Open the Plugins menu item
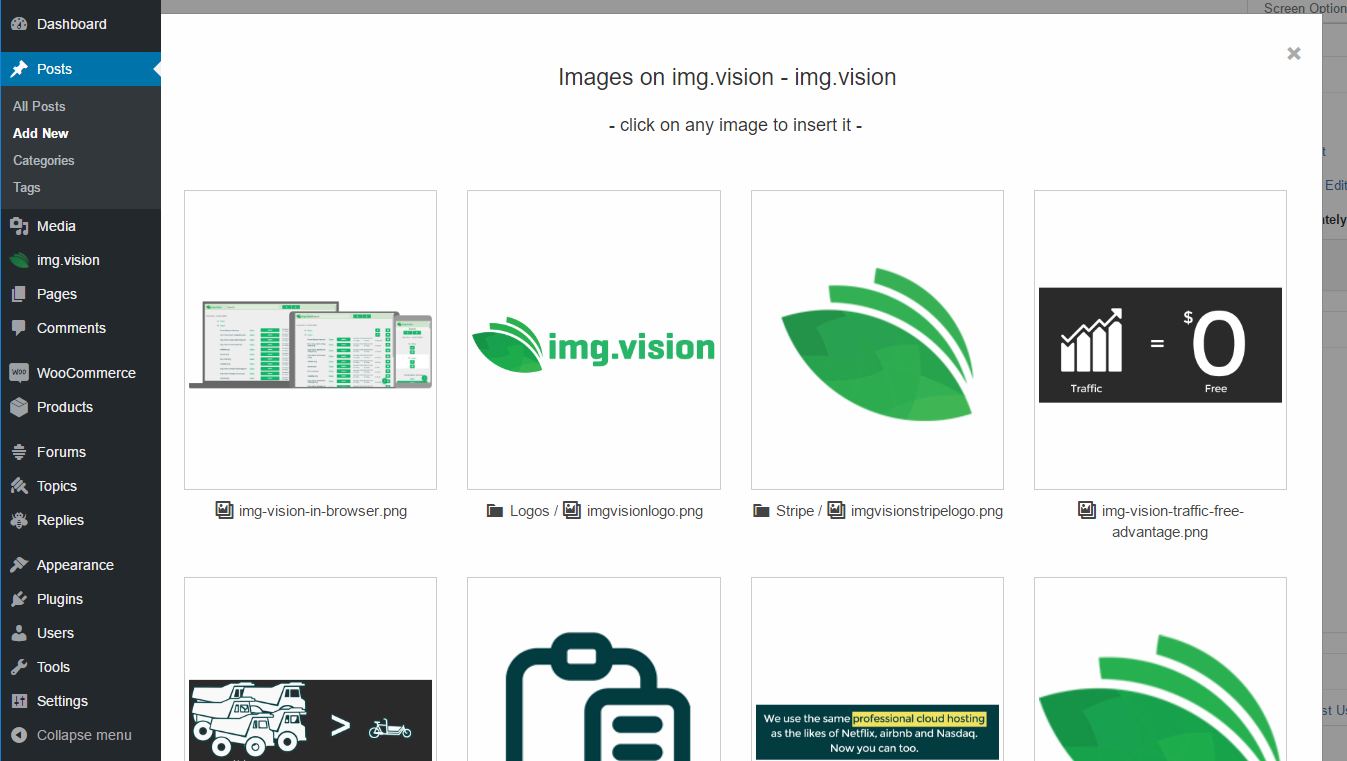 pyautogui.click(x=80, y=599)
